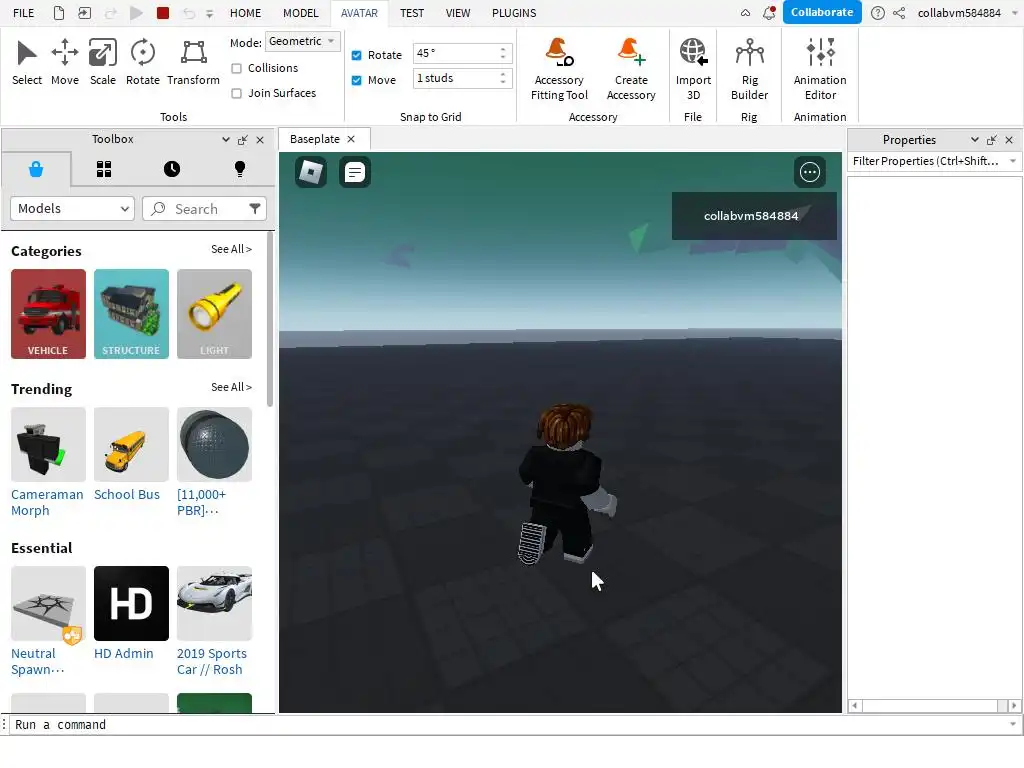Image resolution: width=1024 pixels, height=768 pixels.
Task: Open the Properties panel chevron menu
Action: point(974,140)
